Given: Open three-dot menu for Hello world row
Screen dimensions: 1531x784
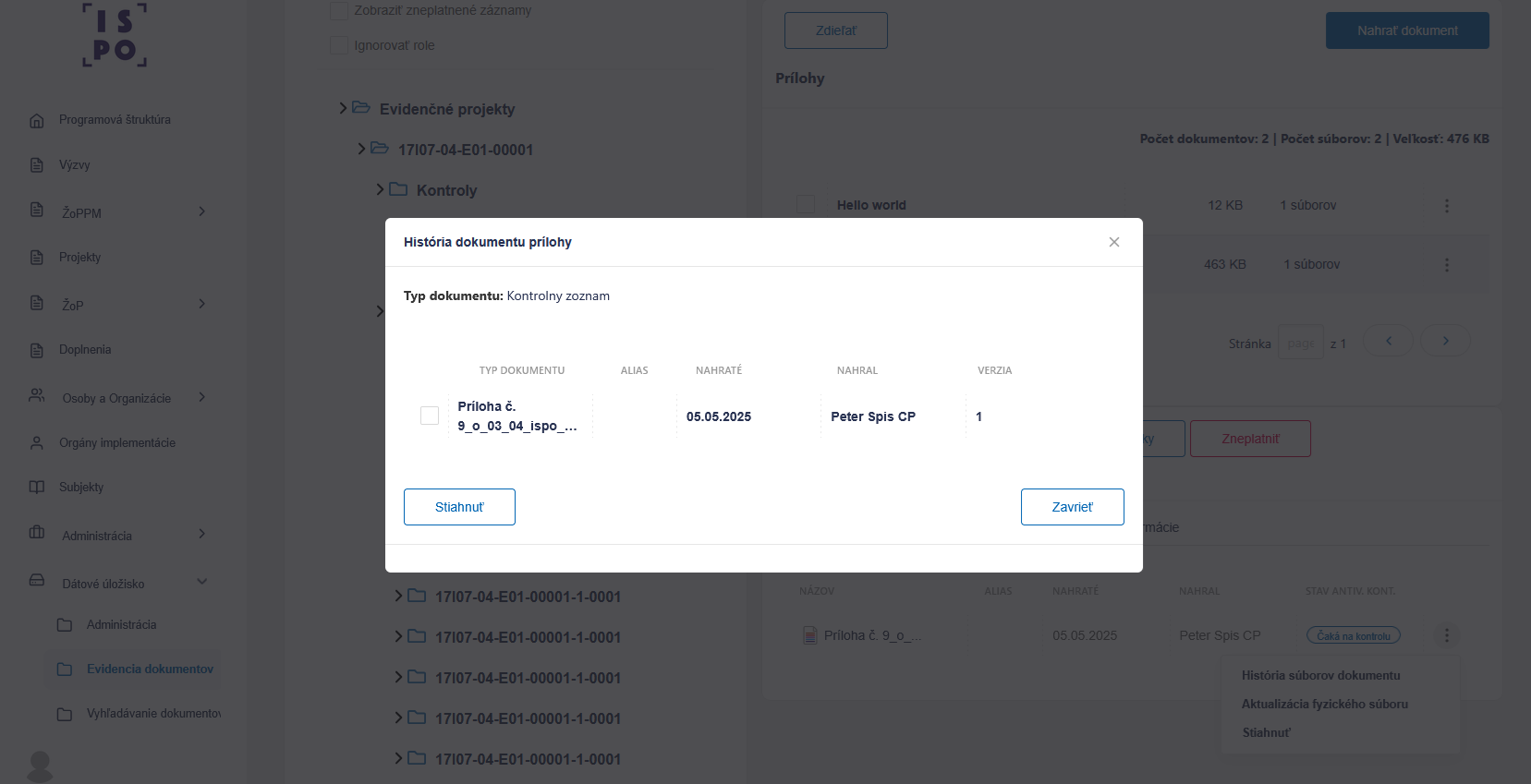Looking at the screenshot, I should [1447, 205].
